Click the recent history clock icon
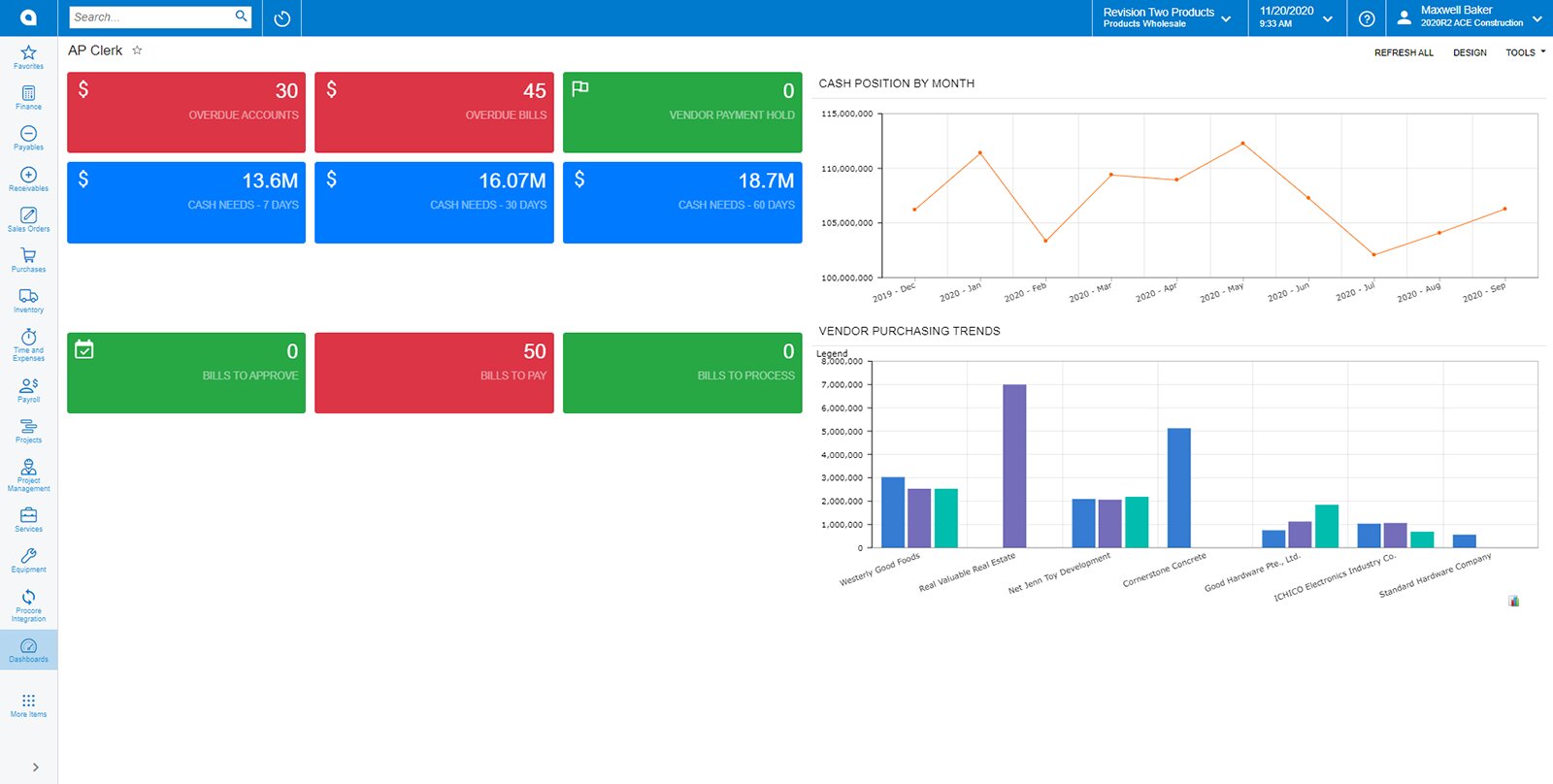 pyautogui.click(x=282, y=18)
